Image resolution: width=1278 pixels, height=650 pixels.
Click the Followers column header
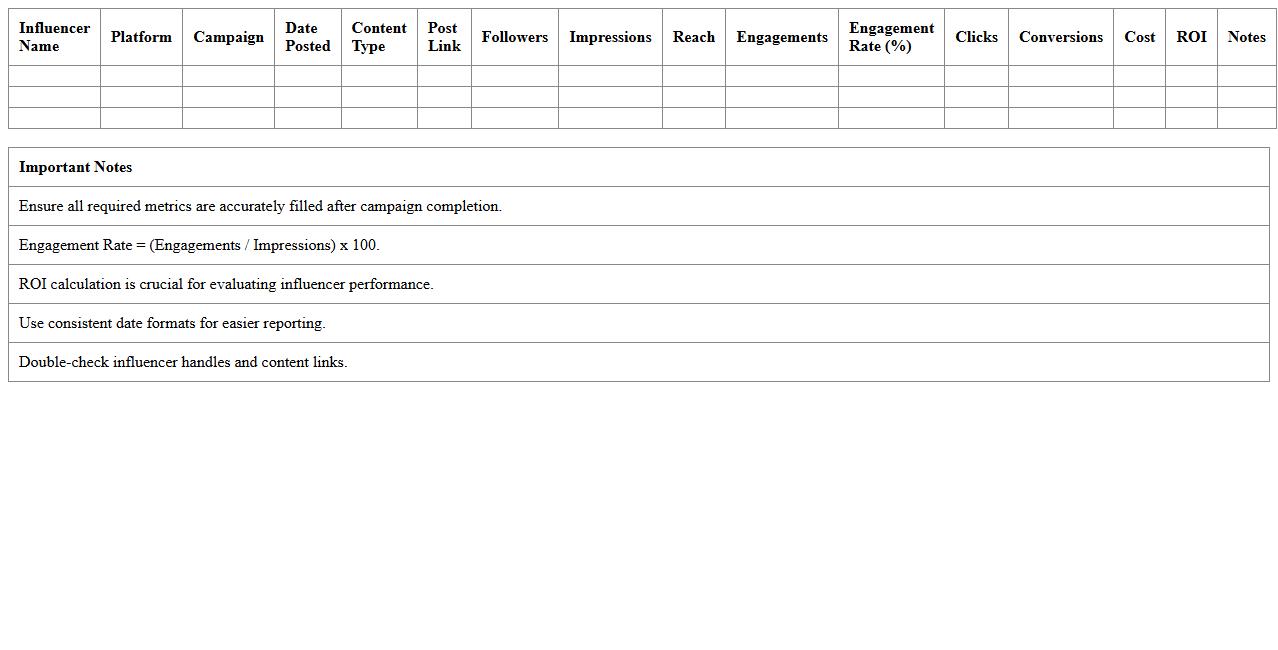coord(514,37)
